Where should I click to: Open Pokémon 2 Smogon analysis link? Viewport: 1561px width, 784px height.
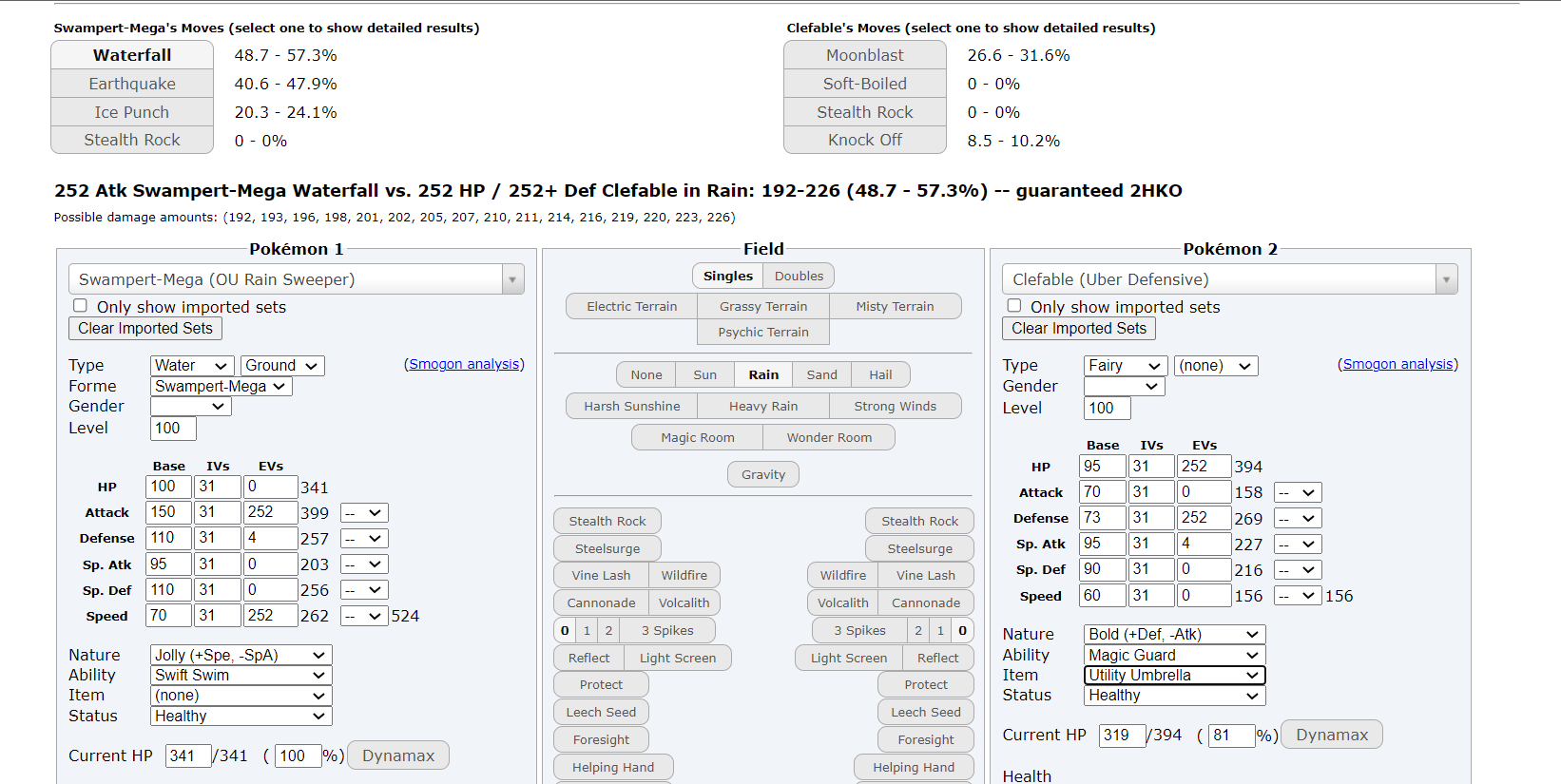pyautogui.click(x=1398, y=364)
